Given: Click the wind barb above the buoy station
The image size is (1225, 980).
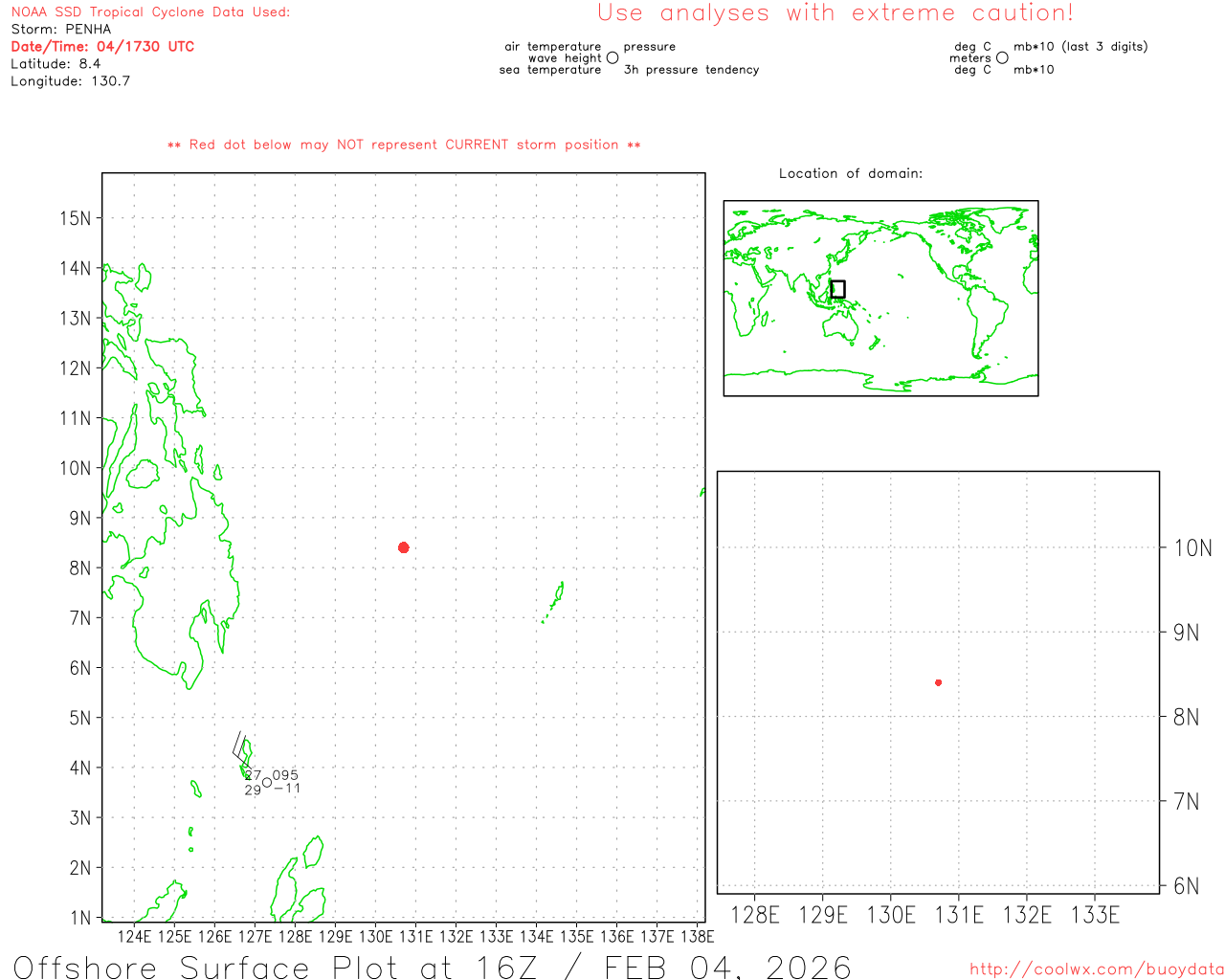Looking at the screenshot, I should click(240, 747).
